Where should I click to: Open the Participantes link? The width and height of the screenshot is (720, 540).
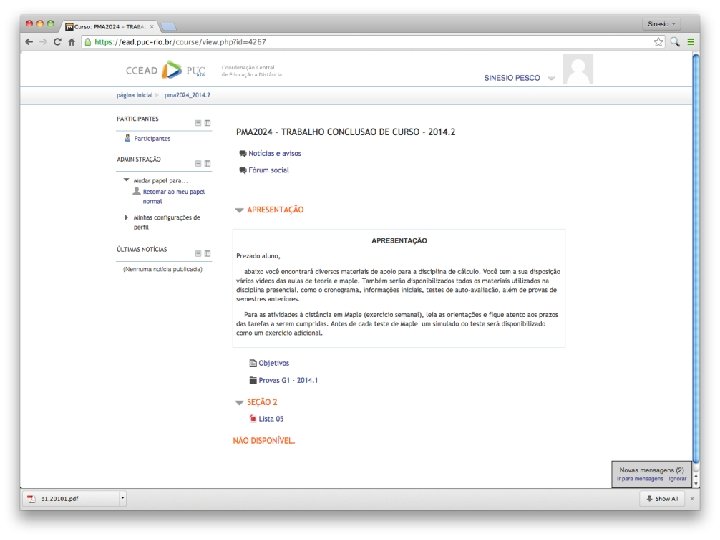tap(152, 138)
